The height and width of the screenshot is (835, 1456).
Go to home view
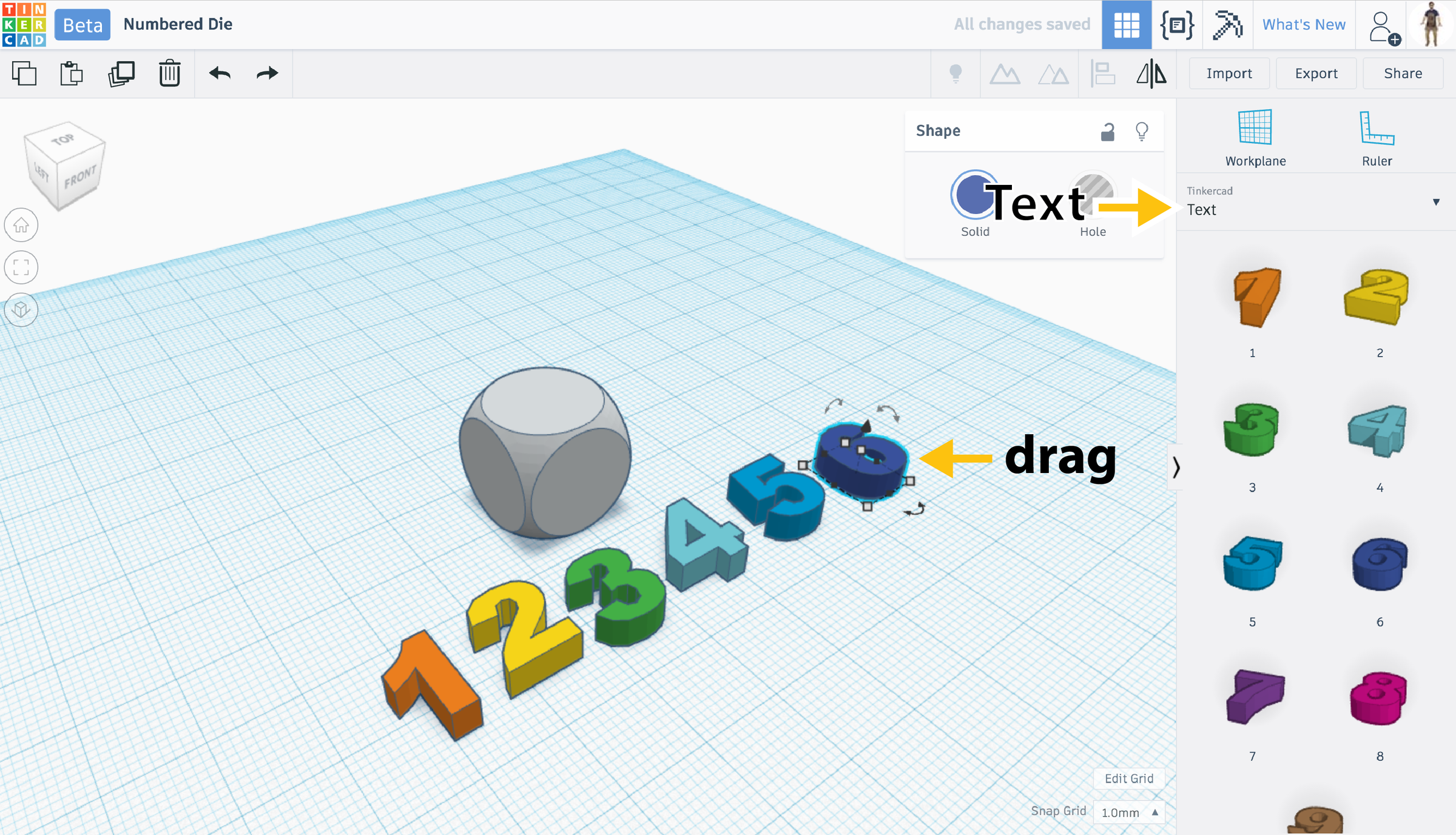21,226
